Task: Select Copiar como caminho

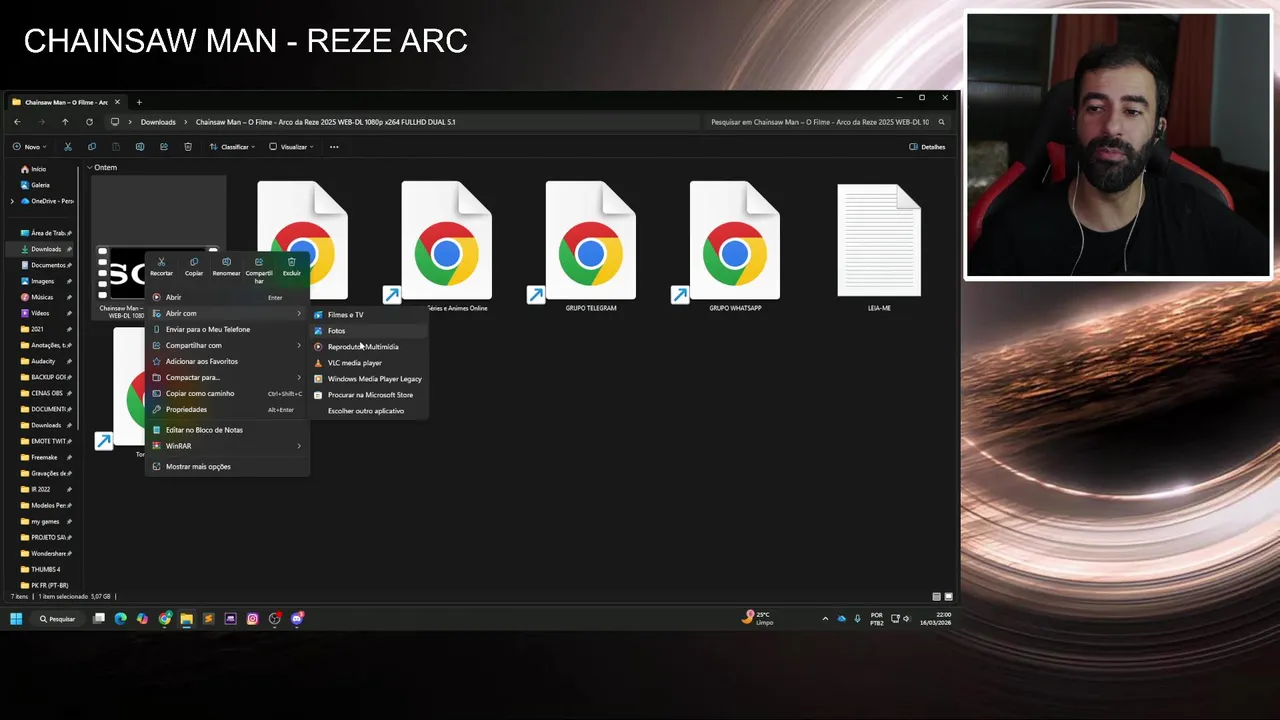Action: 227,393
